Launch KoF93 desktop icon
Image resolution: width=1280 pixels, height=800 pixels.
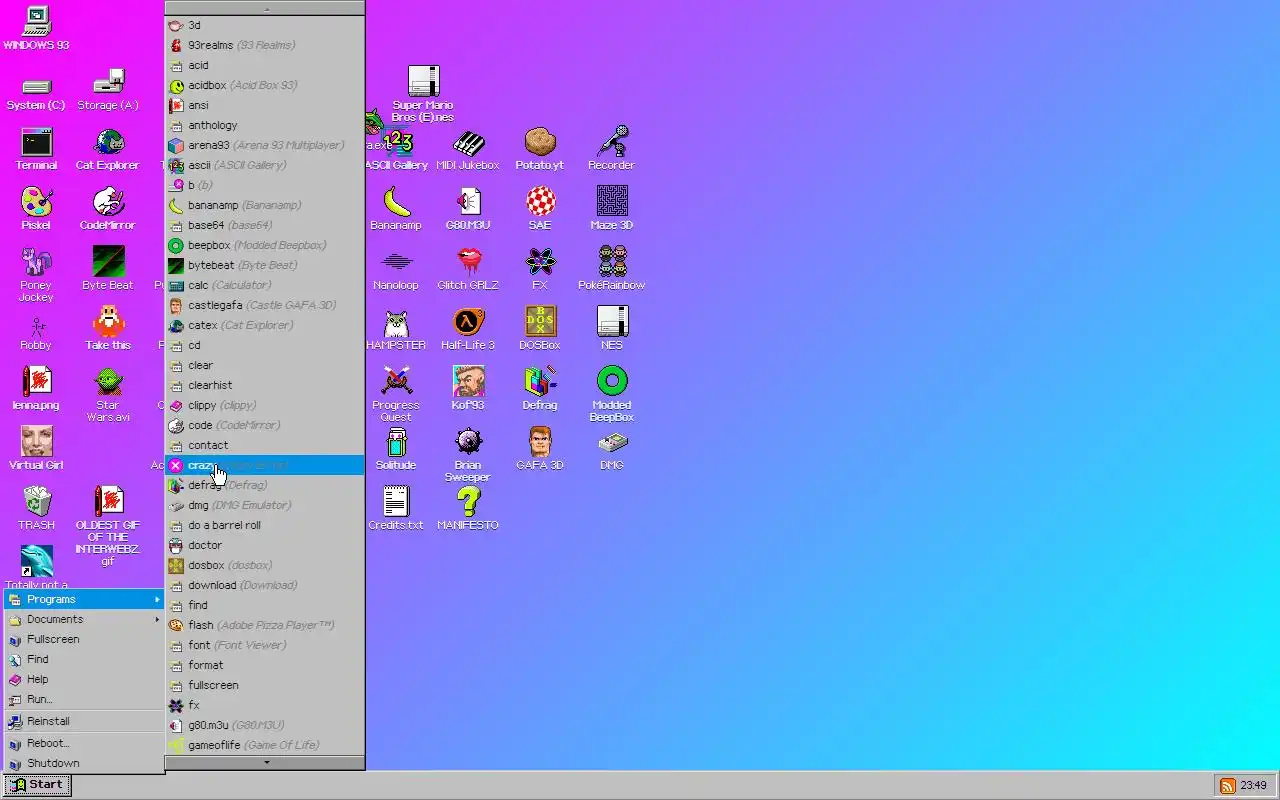468,390
